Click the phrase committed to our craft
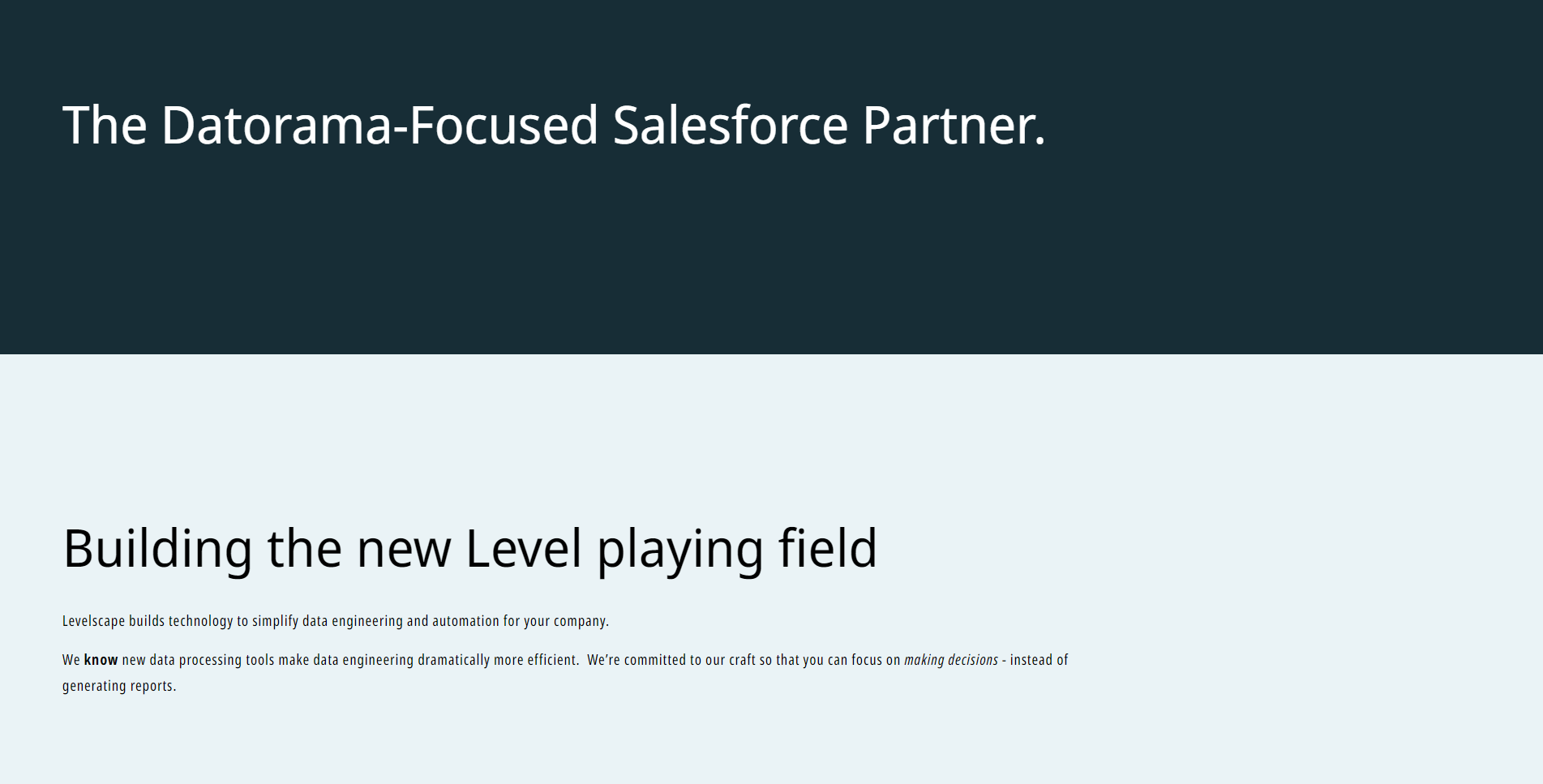The height and width of the screenshot is (784, 1543). tap(690, 660)
